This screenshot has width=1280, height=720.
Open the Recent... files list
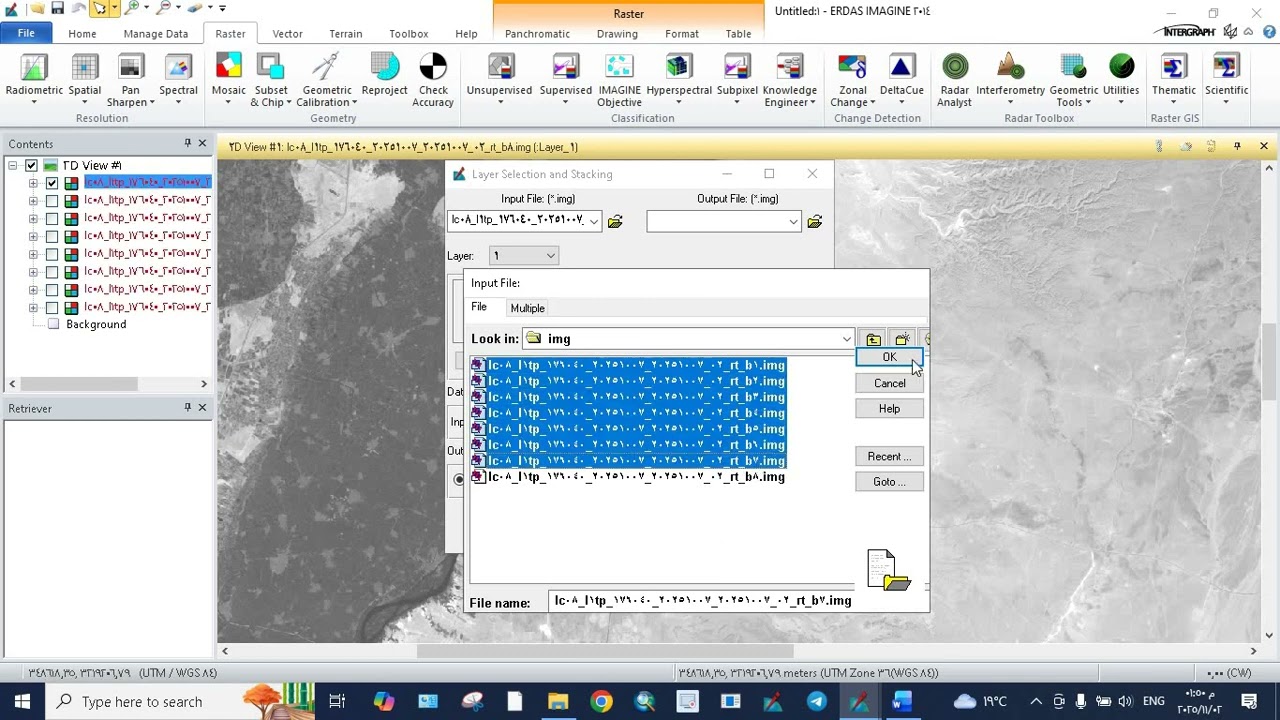coord(889,456)
